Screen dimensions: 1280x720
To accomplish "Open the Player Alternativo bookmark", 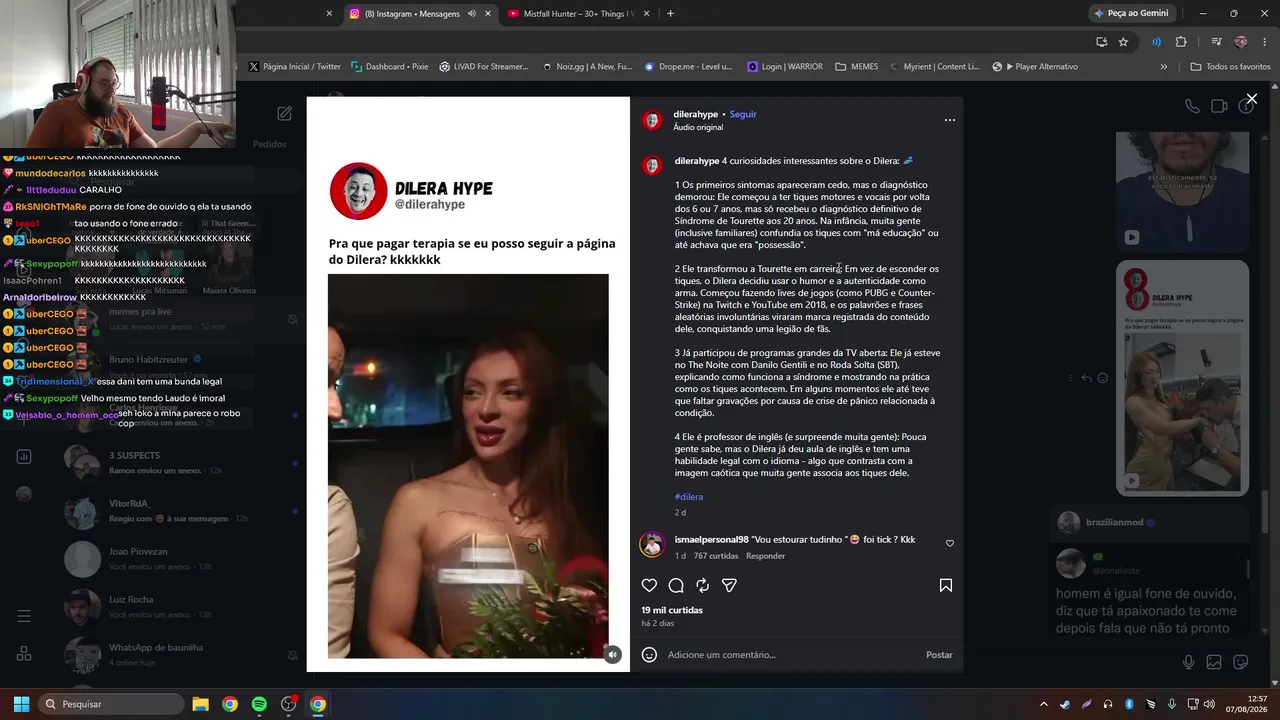I will point(1035,67).
